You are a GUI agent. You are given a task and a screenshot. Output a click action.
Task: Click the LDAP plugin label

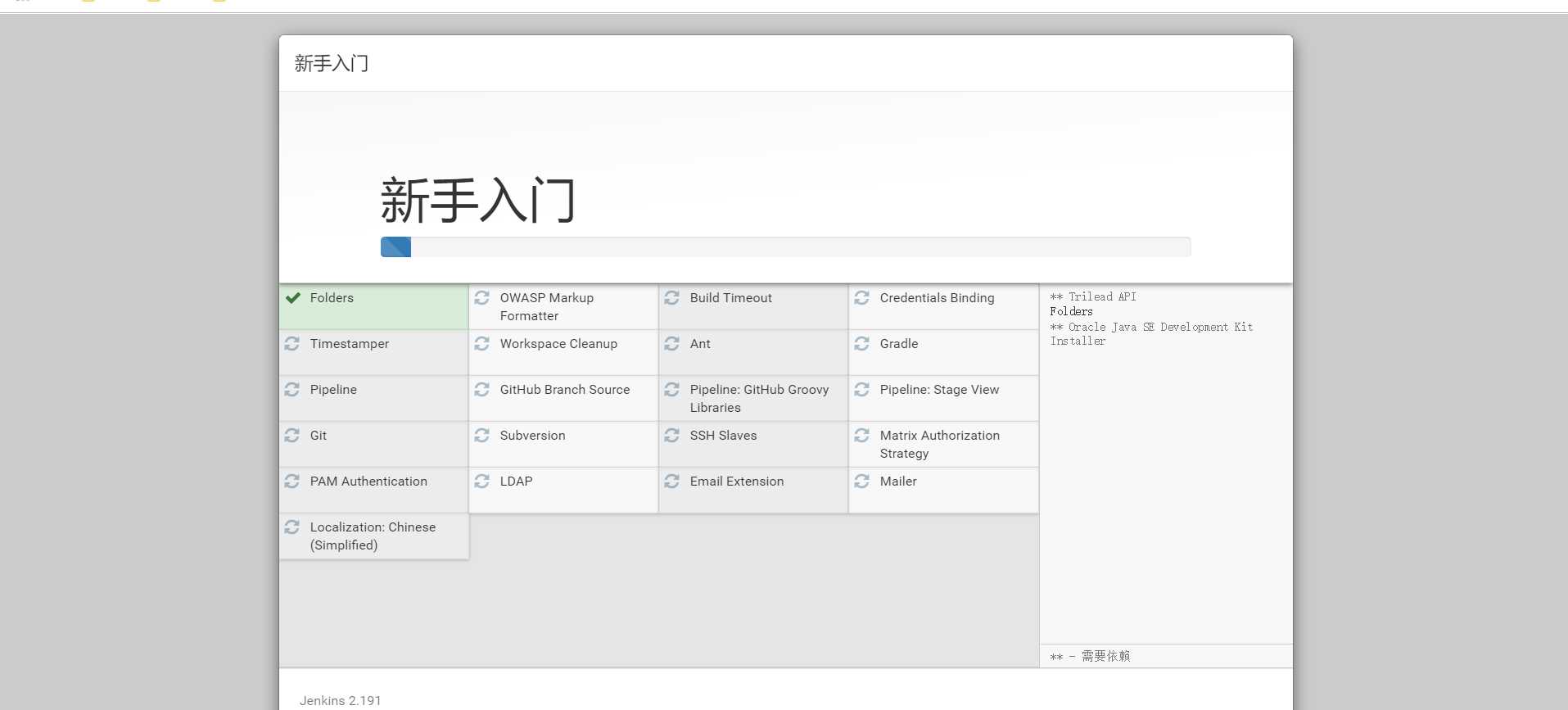pos(517,482)
